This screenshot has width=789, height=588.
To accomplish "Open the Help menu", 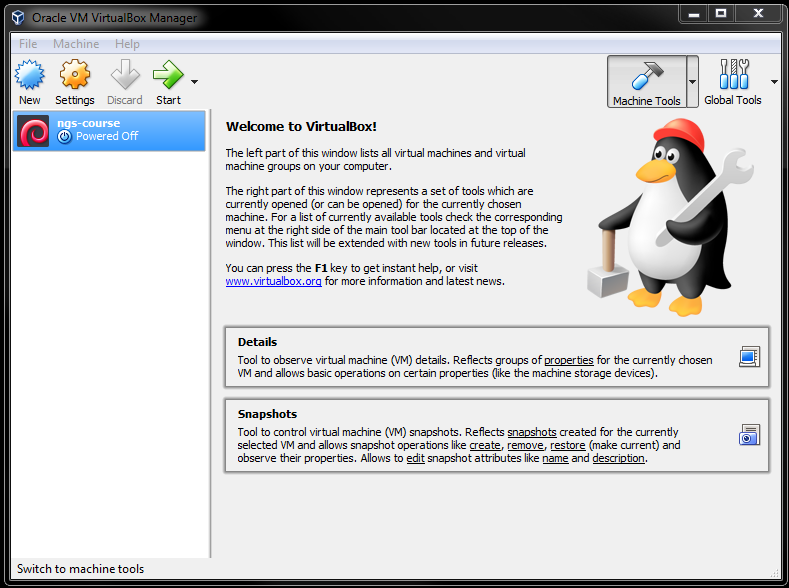I will coord(127,44).
